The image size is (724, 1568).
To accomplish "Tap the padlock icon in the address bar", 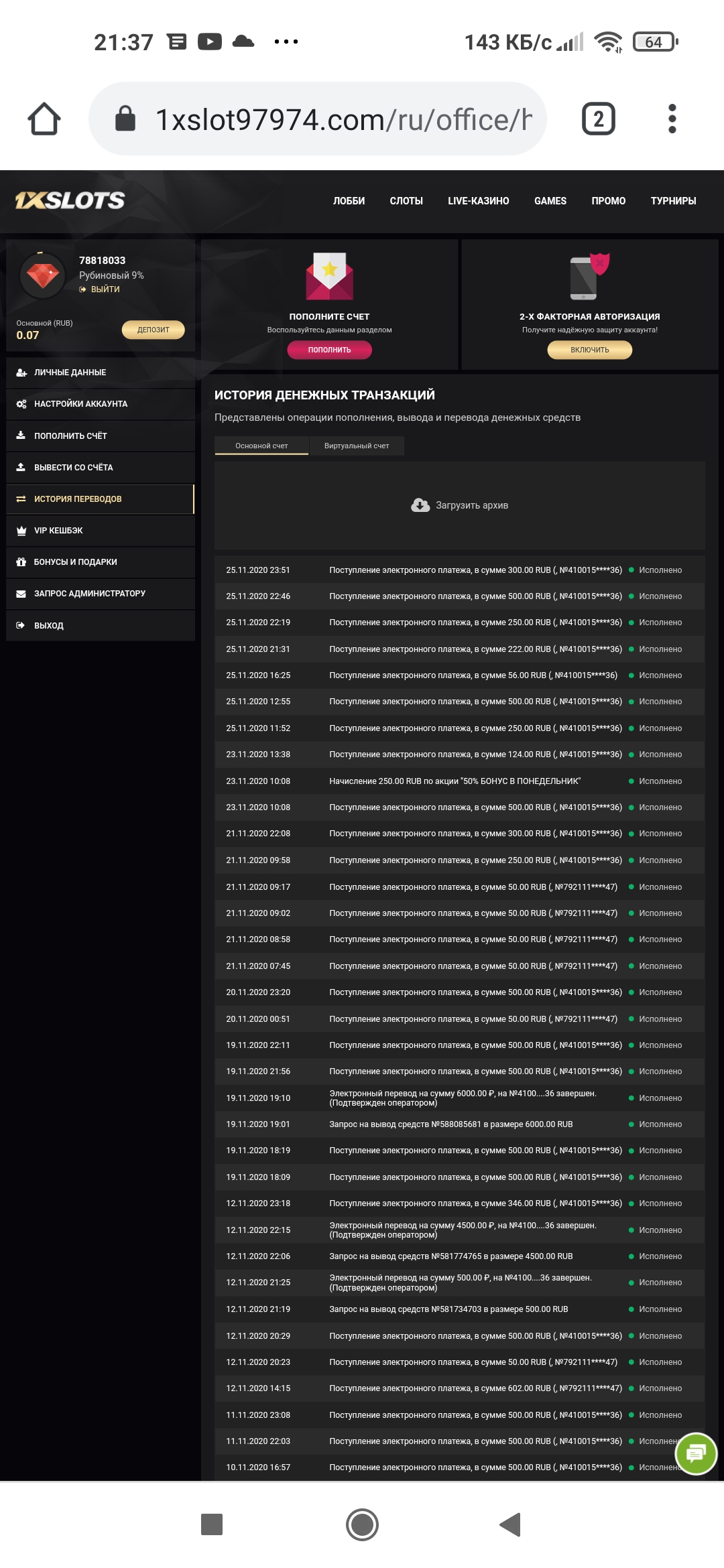I will [125, 119].
